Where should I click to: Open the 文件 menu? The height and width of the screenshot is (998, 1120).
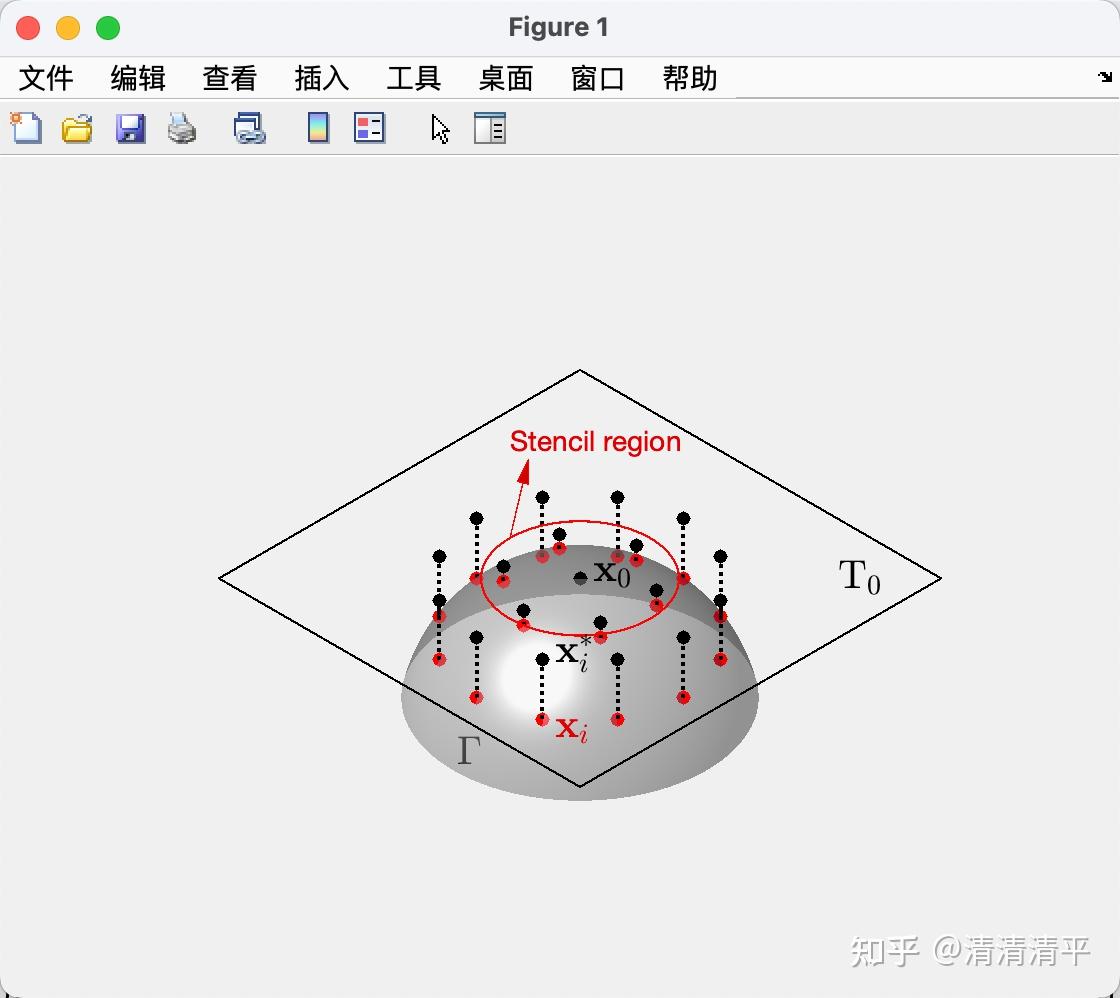[x=45, y=78]
